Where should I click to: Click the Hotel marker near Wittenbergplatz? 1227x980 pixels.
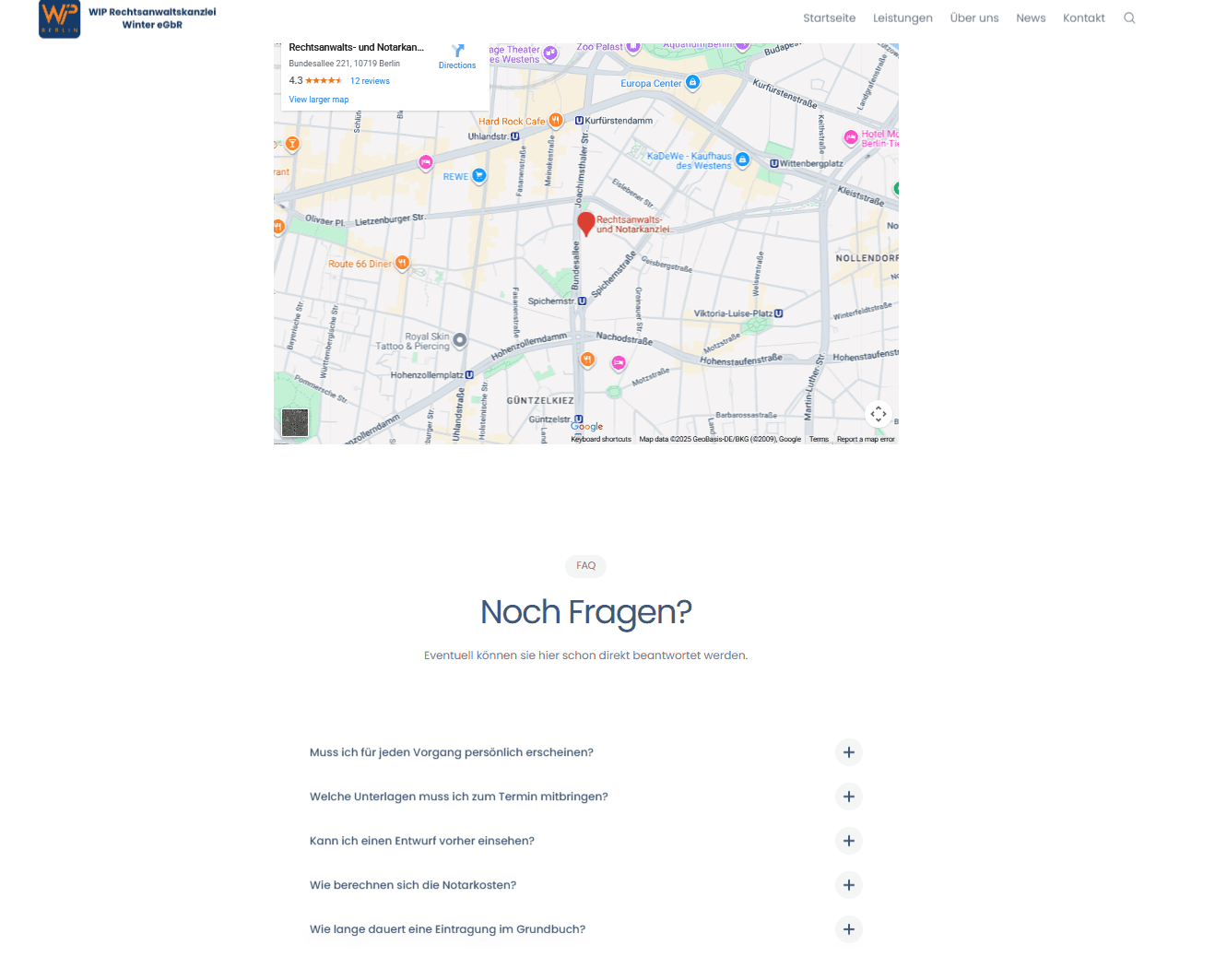pyautogui.click(x=851, y=137)
